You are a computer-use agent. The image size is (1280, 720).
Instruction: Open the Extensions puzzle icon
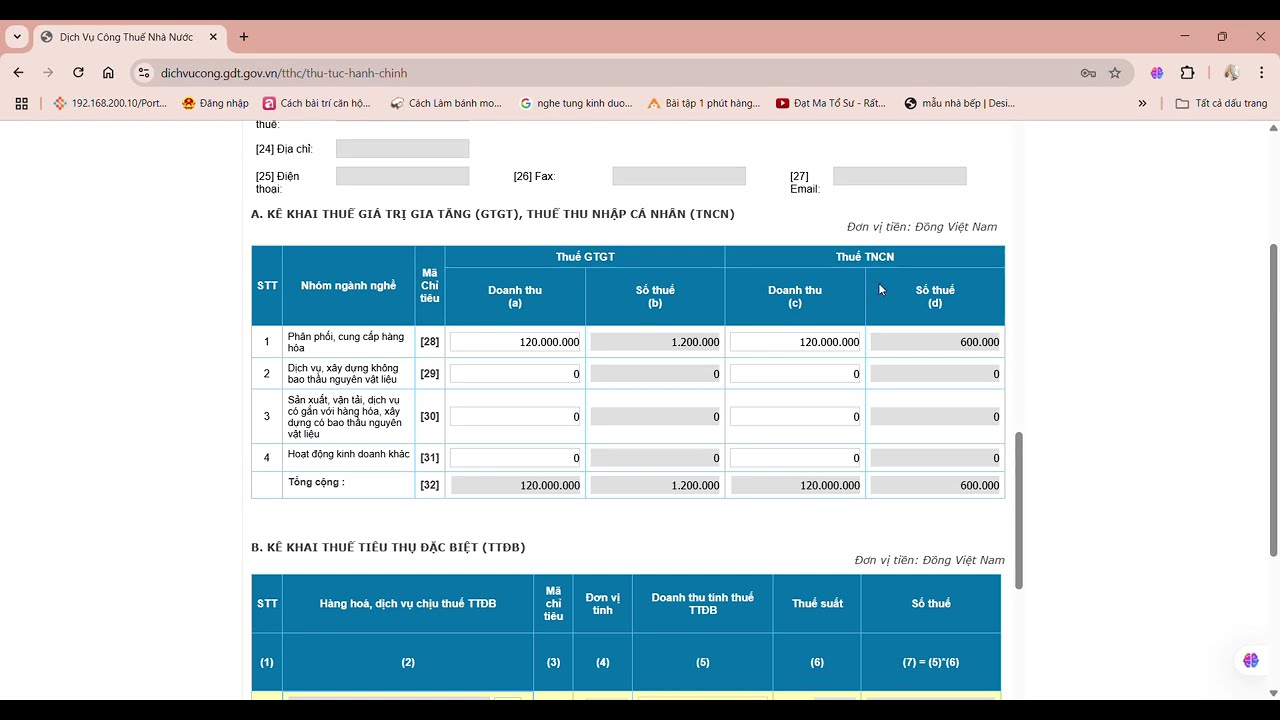coord(1188,73)
